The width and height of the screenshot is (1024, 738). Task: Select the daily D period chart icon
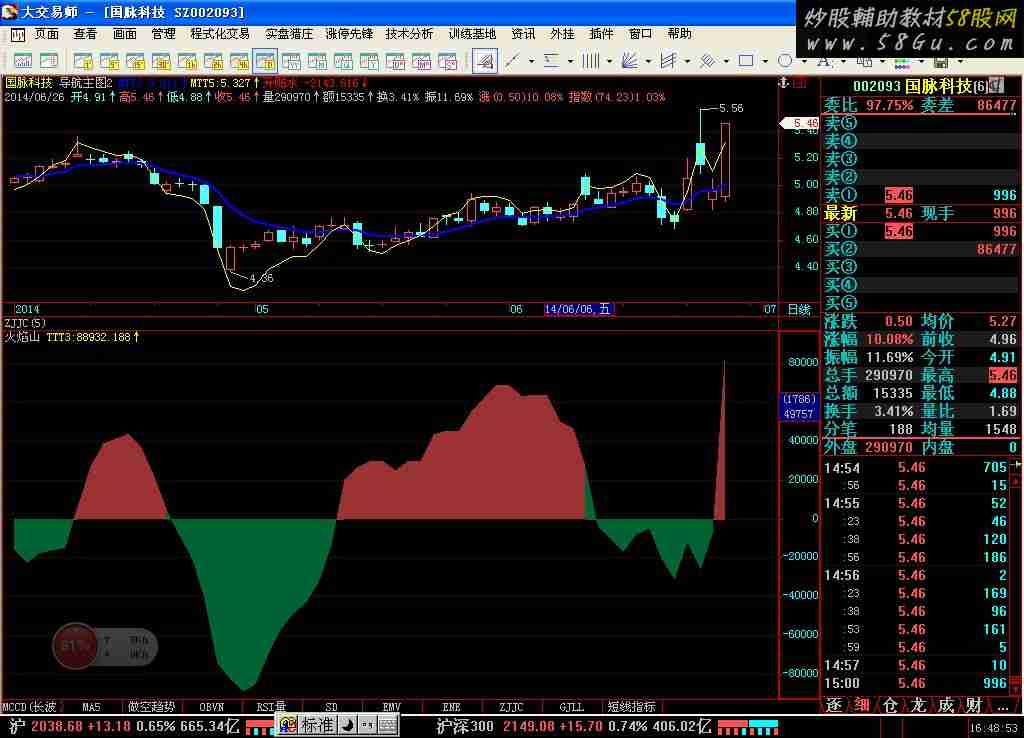coord(265,61)
